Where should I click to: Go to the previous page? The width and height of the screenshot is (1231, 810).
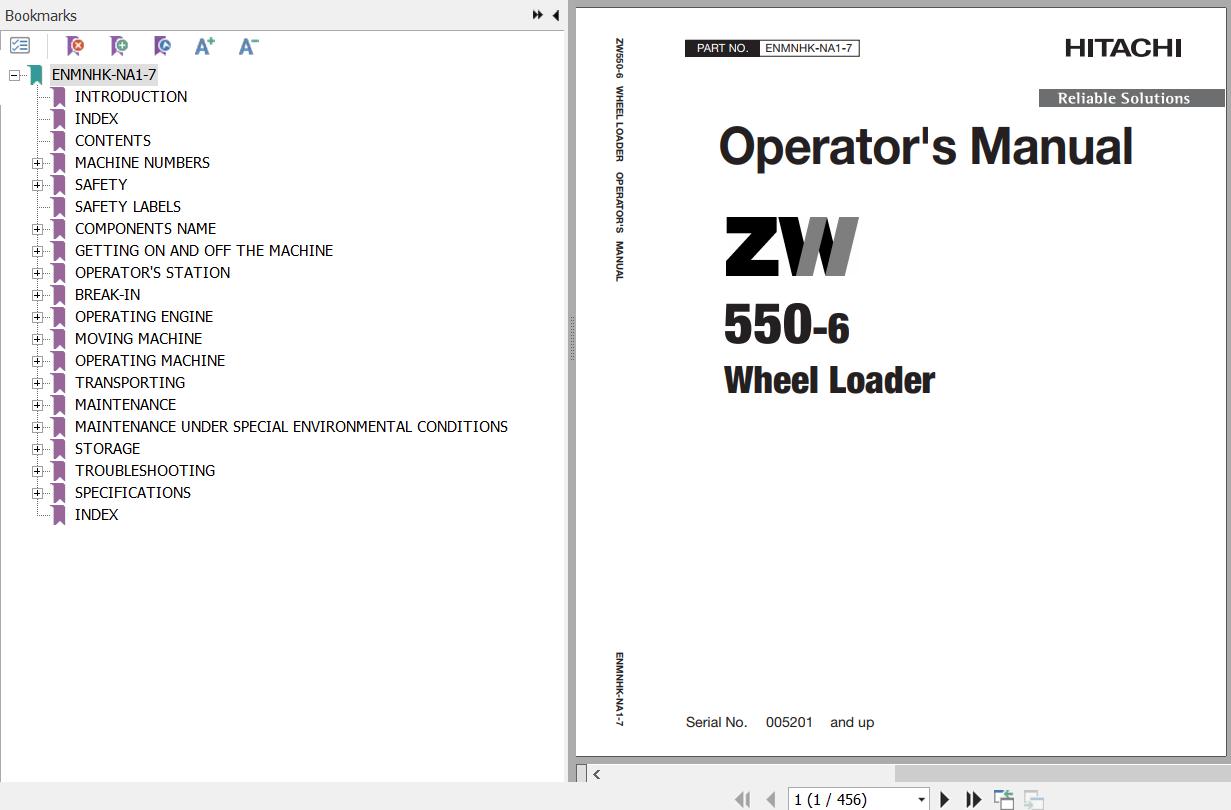(771, 799)
